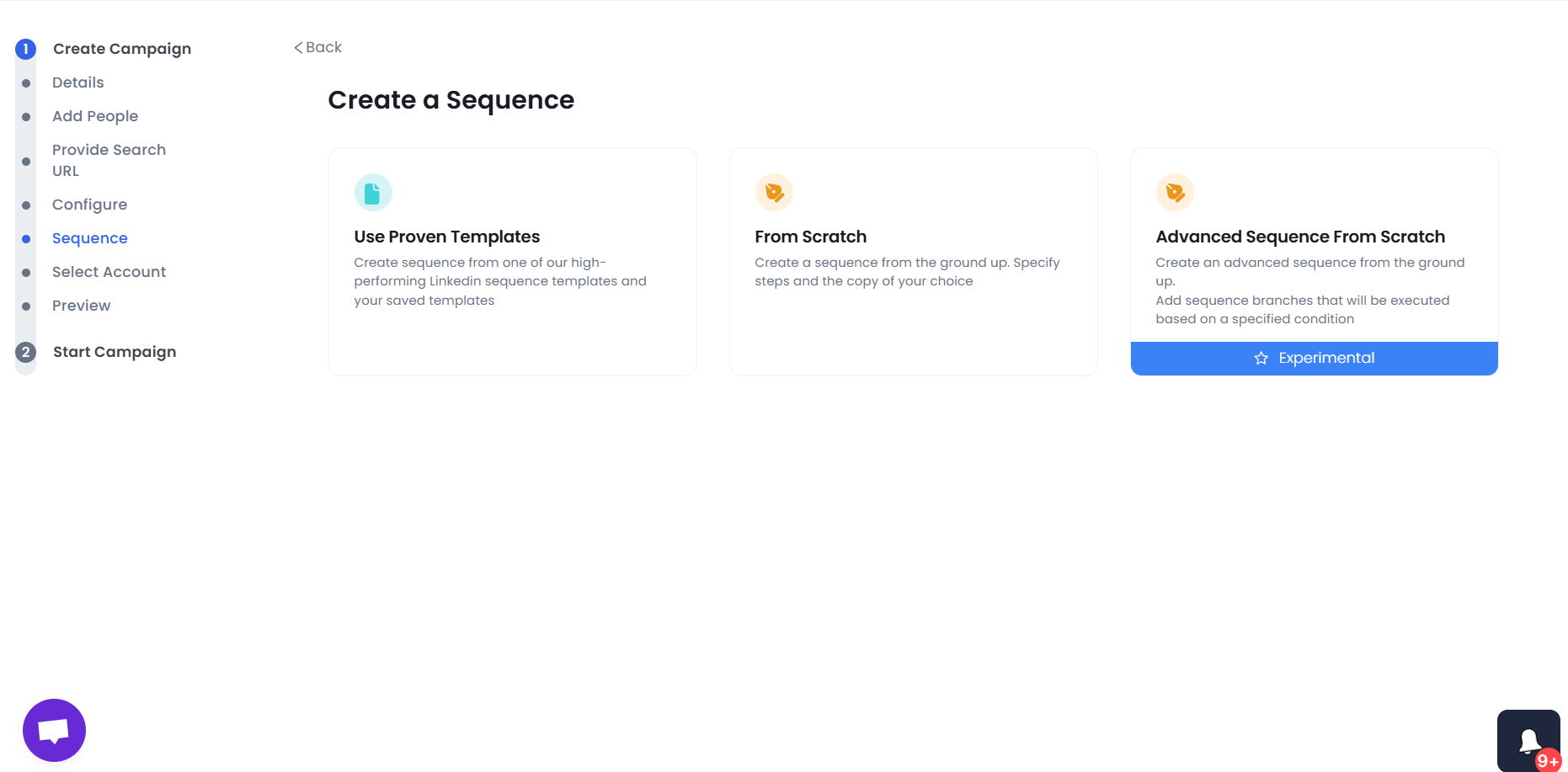Open the Details step in sidebar

click(78, 83)
